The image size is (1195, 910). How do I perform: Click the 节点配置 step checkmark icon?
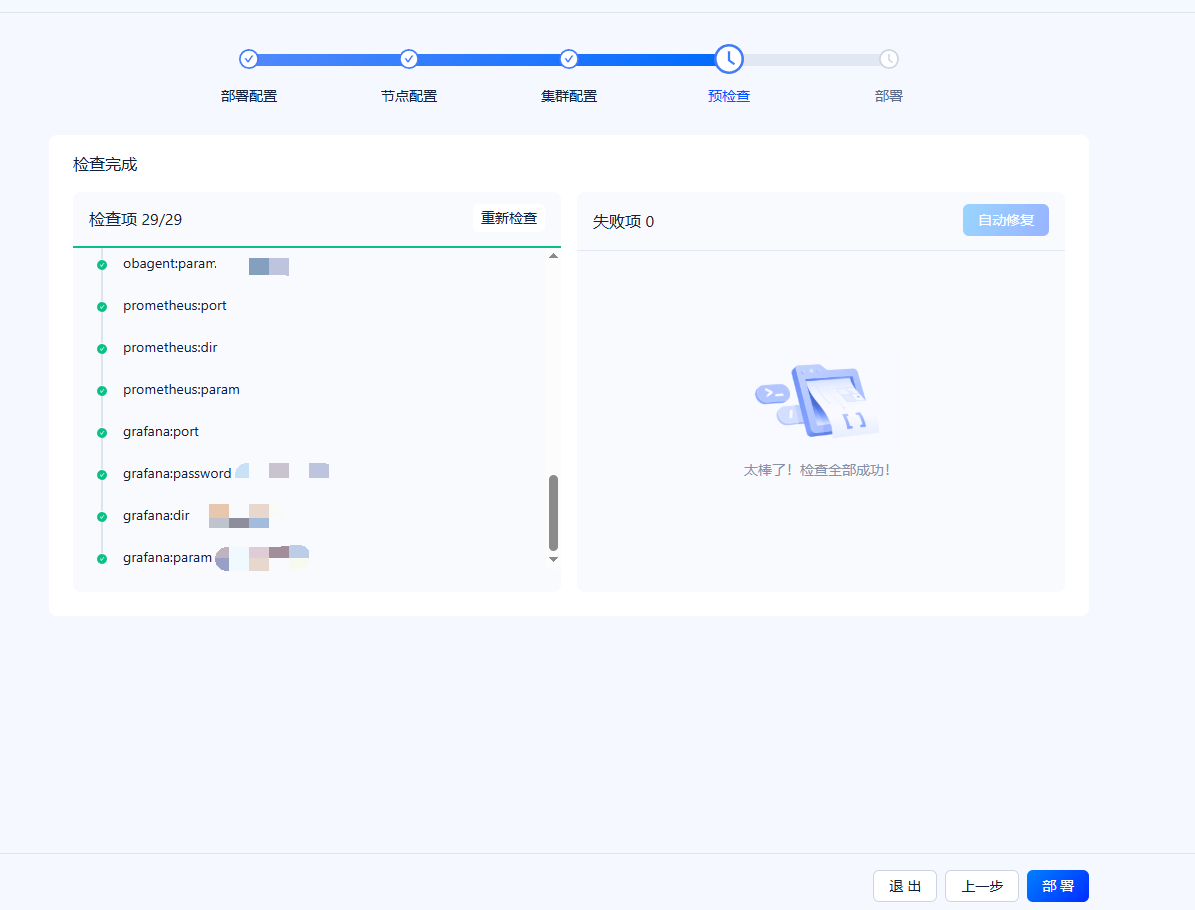click(408, 59)
